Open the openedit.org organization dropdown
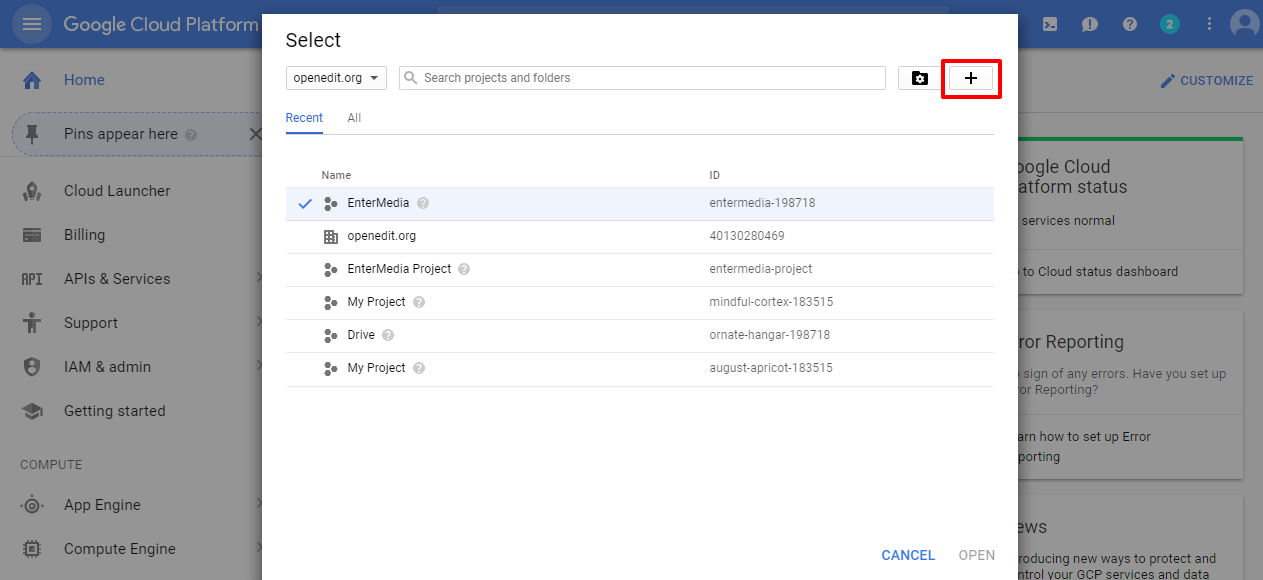The width and height of the screenshot is (1263, 580). 336,78
